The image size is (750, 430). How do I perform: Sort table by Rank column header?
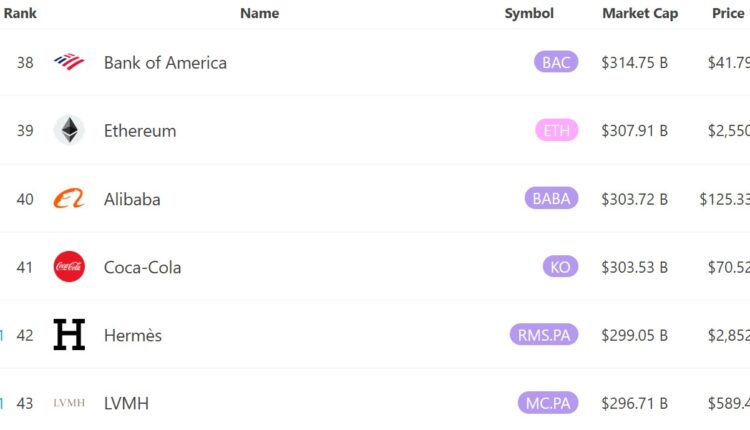tap(20, 13)
